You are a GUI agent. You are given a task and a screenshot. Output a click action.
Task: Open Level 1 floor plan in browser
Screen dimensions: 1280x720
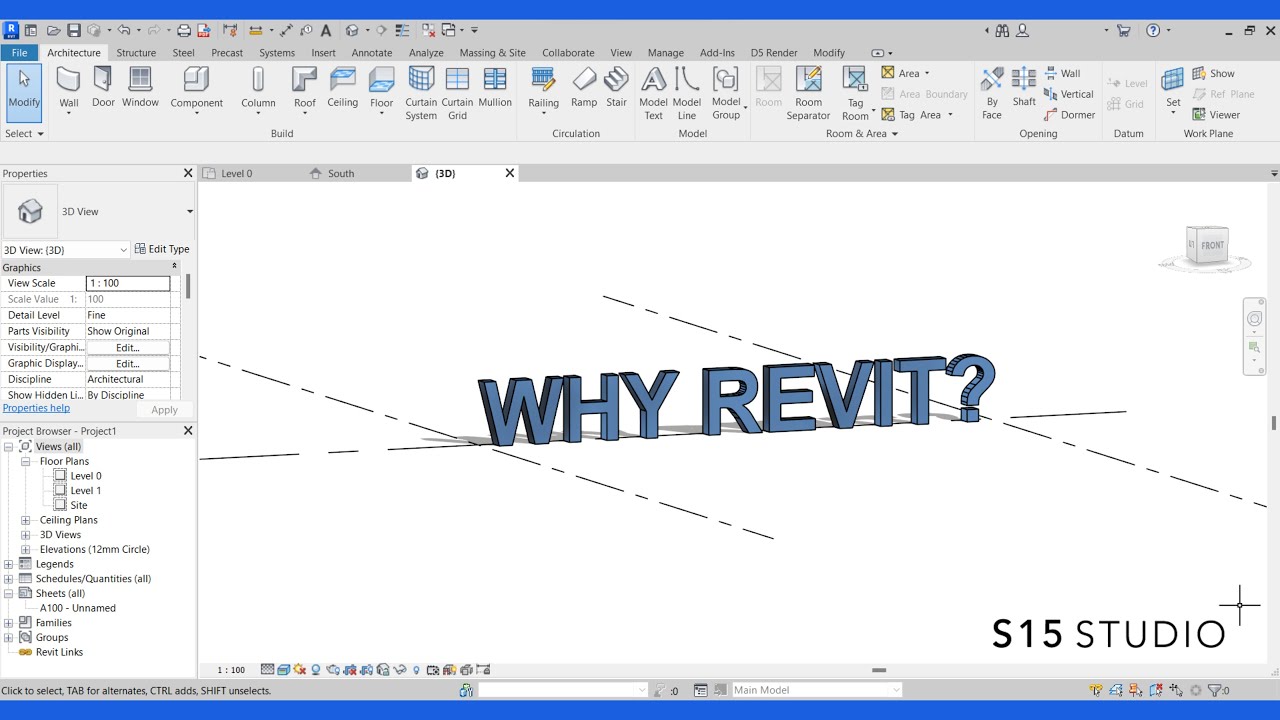(86, 491)
